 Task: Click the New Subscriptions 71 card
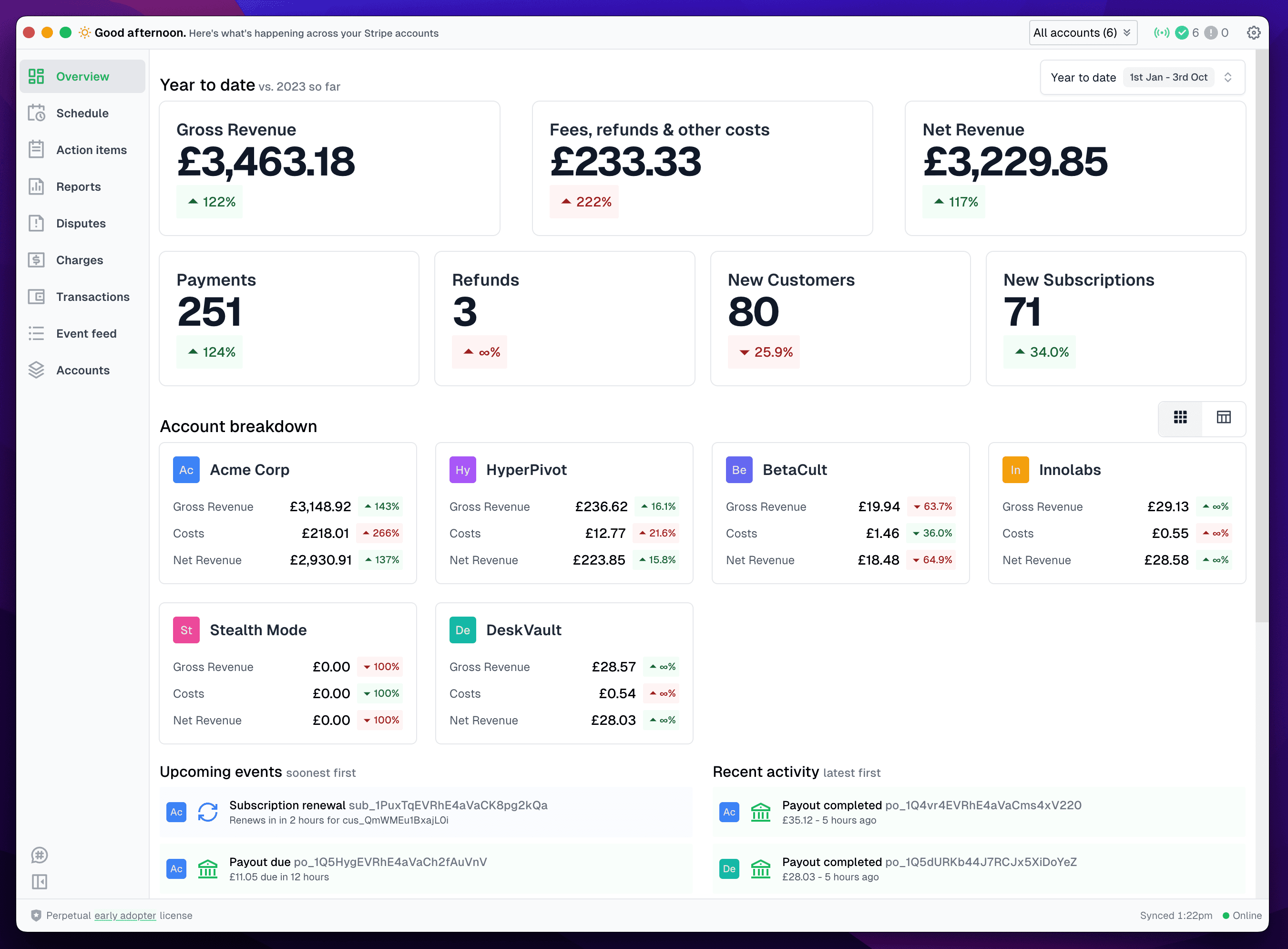click(x=1116, y=318)
